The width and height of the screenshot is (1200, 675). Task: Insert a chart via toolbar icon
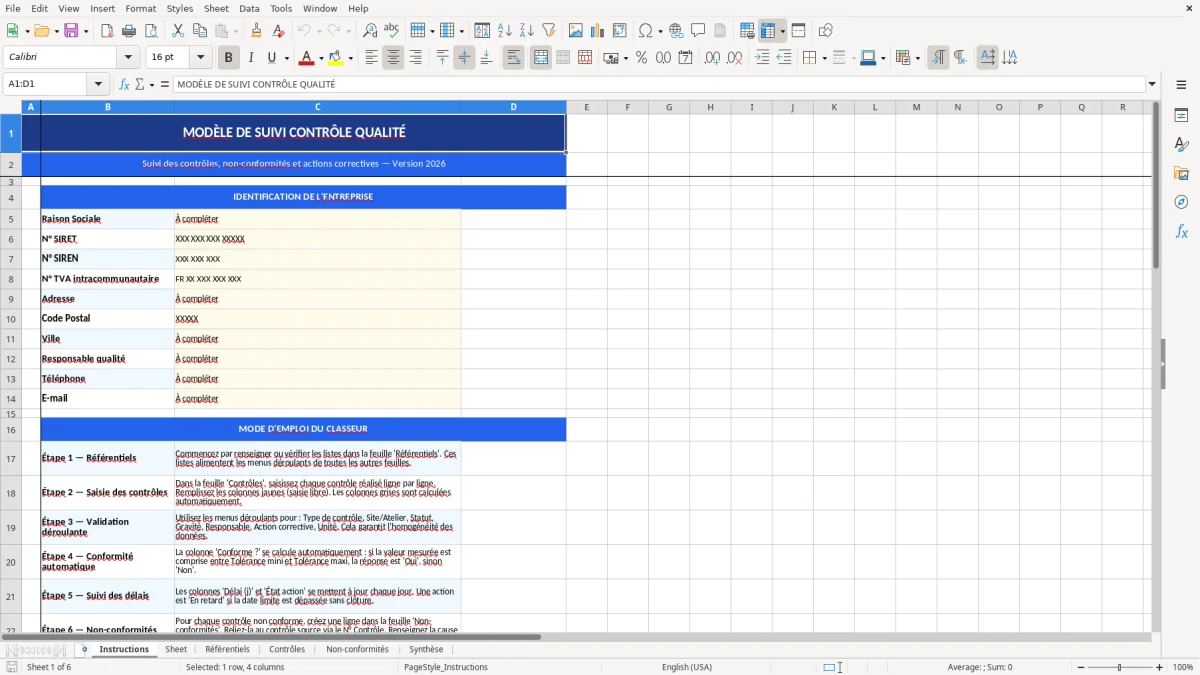click(598, 31)
